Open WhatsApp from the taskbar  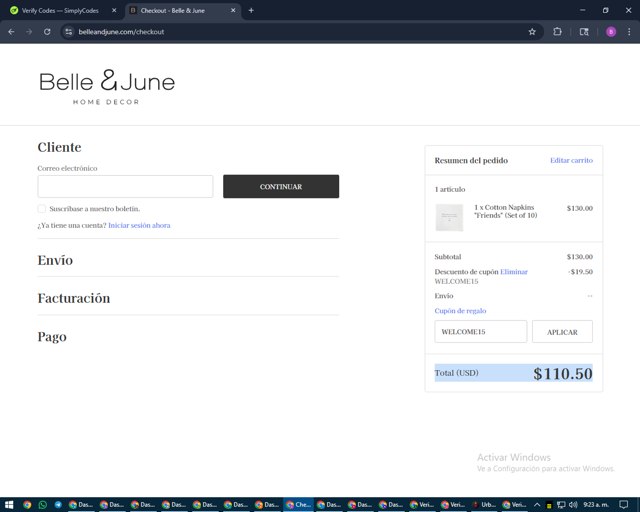[42, 505]
